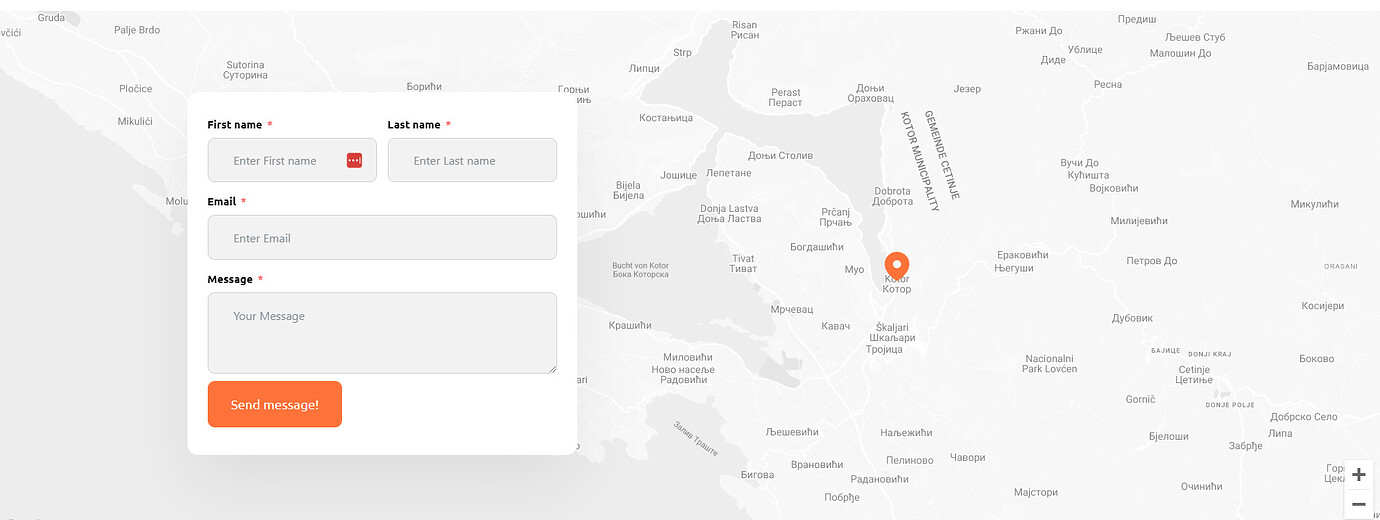Viewport: 1380px width, 520px height.
Task: Click the GEMEINDE CETINJE map label
Action: (x=942, y=155)
